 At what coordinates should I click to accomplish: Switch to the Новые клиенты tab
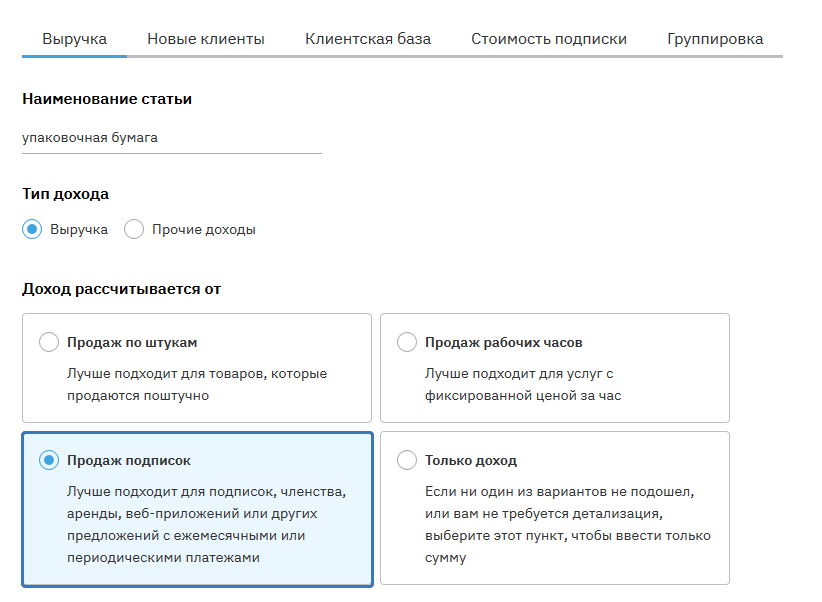coord(205,39)
